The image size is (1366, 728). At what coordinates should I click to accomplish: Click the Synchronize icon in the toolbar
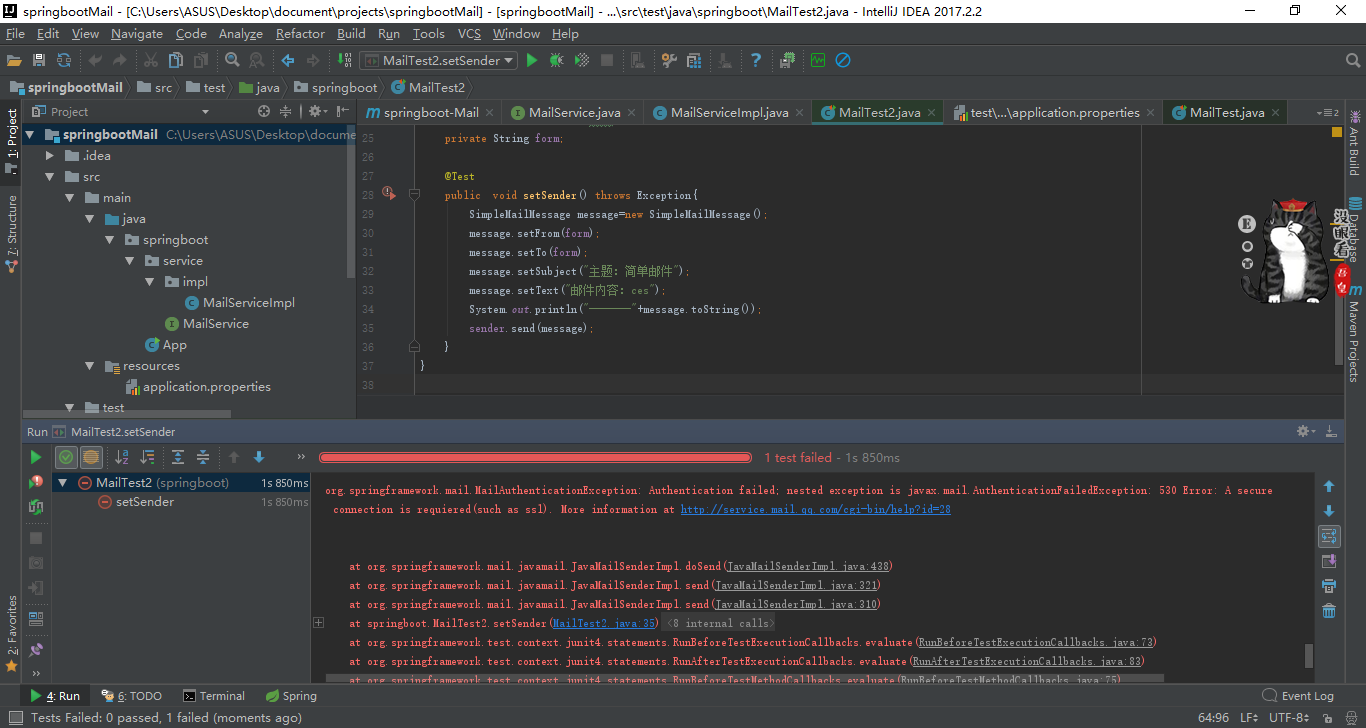point(64,60)
